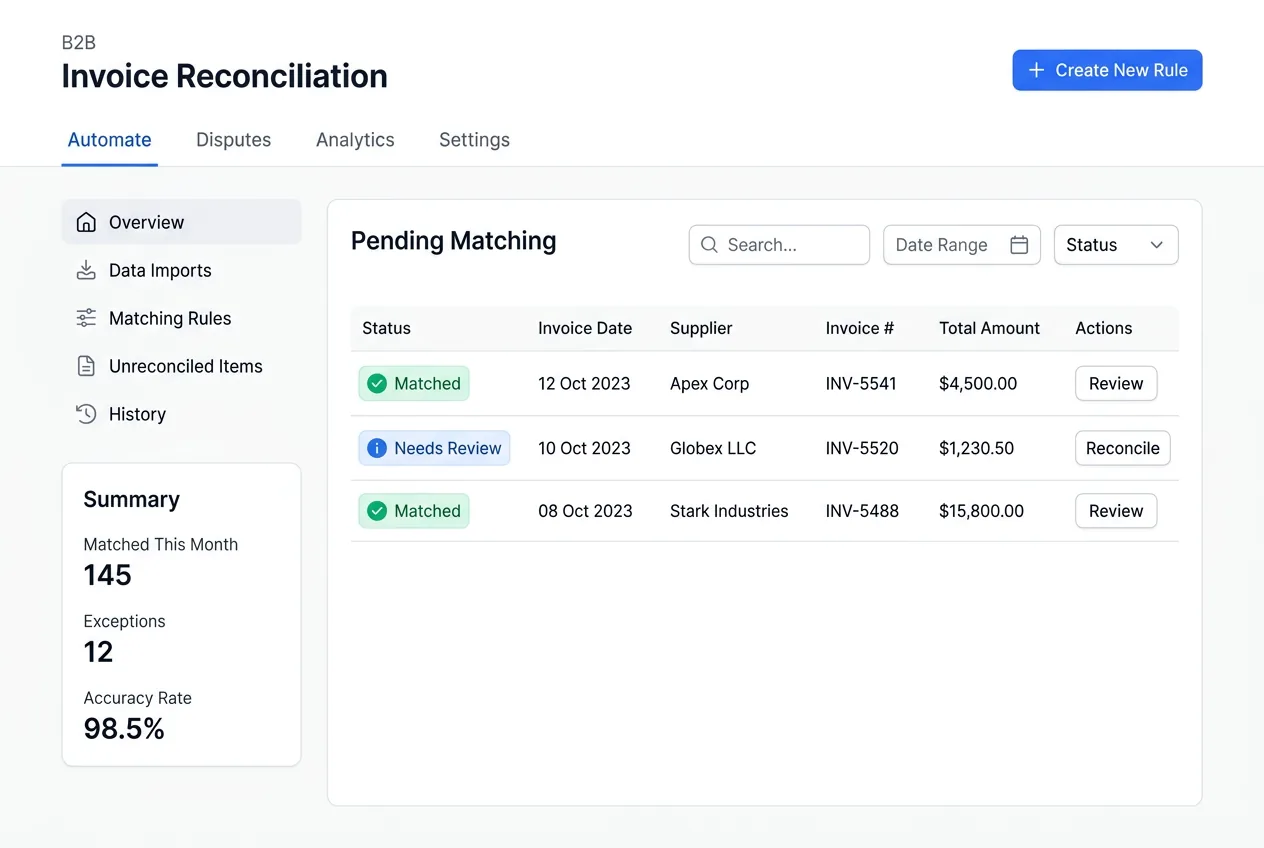Select the Overview icon in the sidebar
Viewport: 1264px width, 848px height.
(88, 222)
